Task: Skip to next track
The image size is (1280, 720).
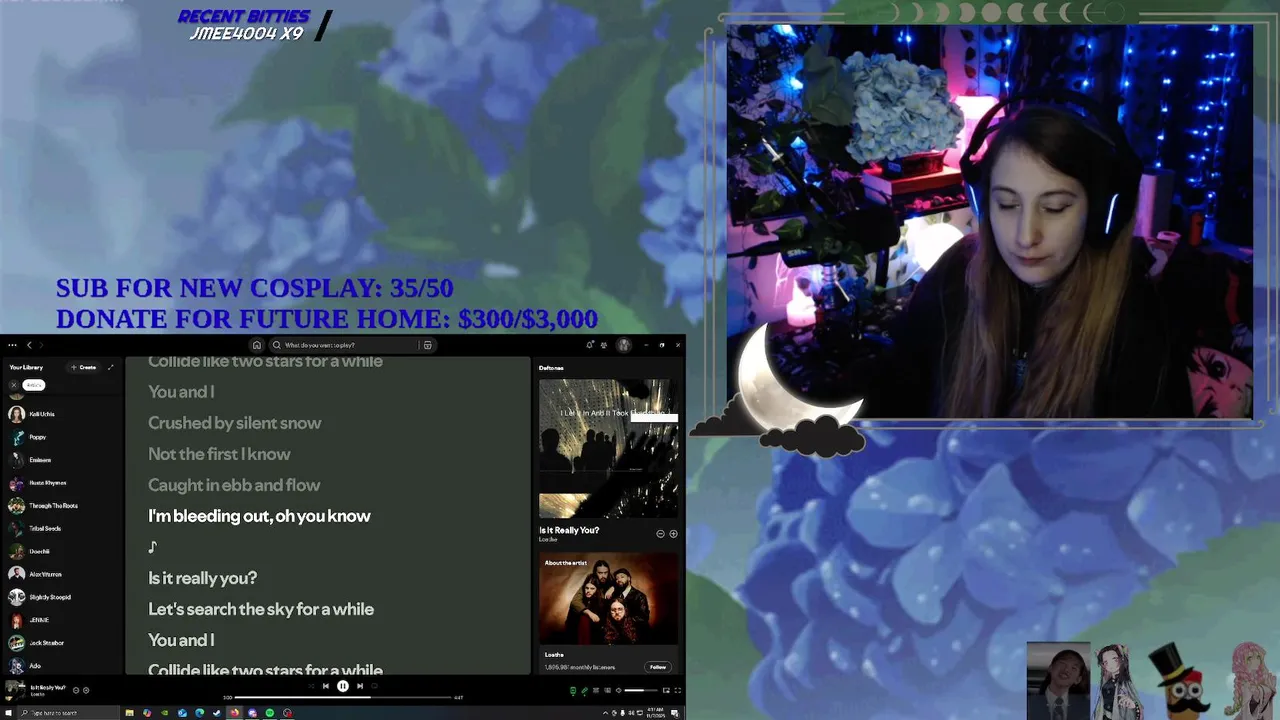Action: point(360,686)
